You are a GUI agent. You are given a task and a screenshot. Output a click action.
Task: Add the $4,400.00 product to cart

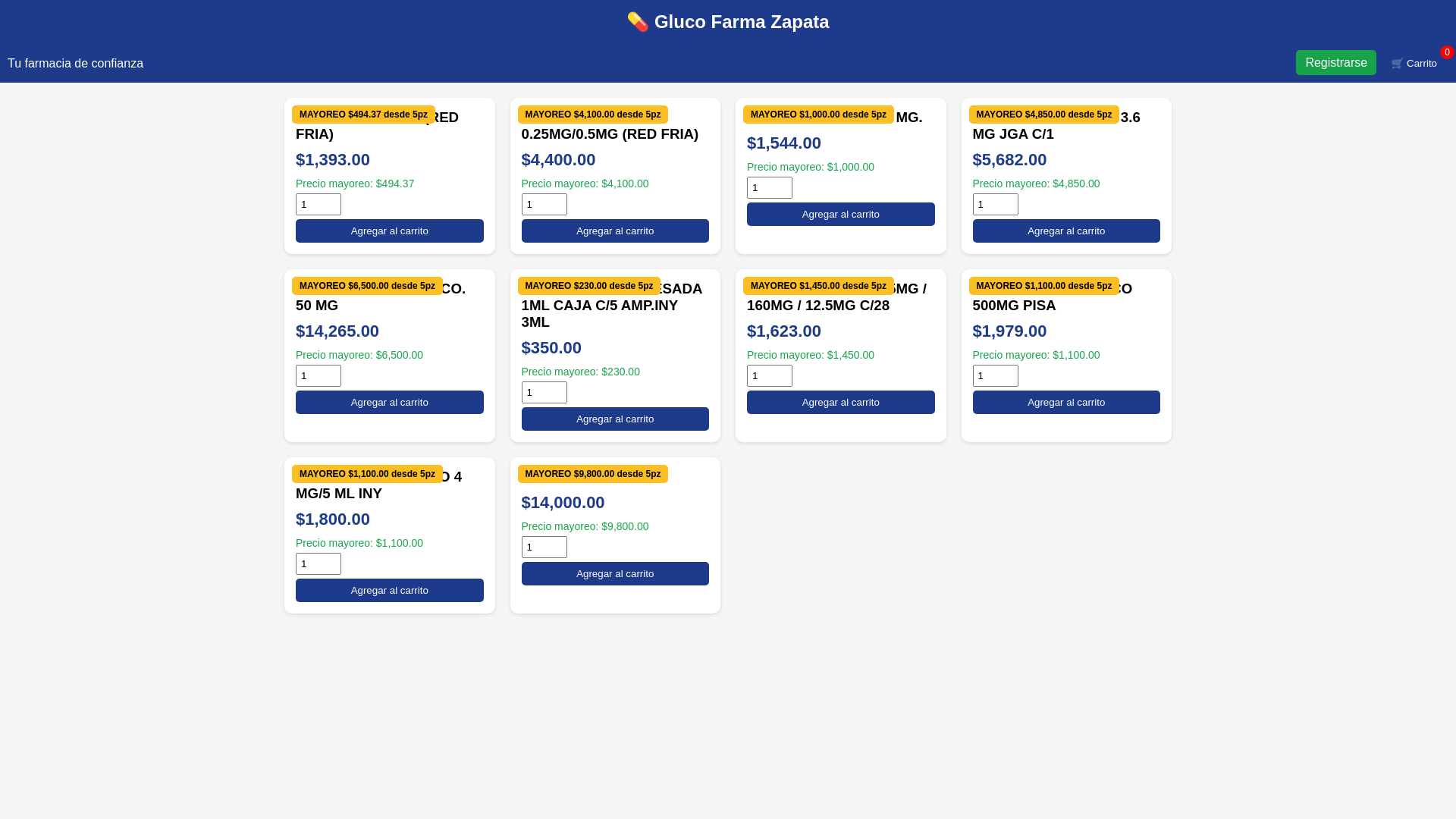pyautogui.click(x=615, y=231)
